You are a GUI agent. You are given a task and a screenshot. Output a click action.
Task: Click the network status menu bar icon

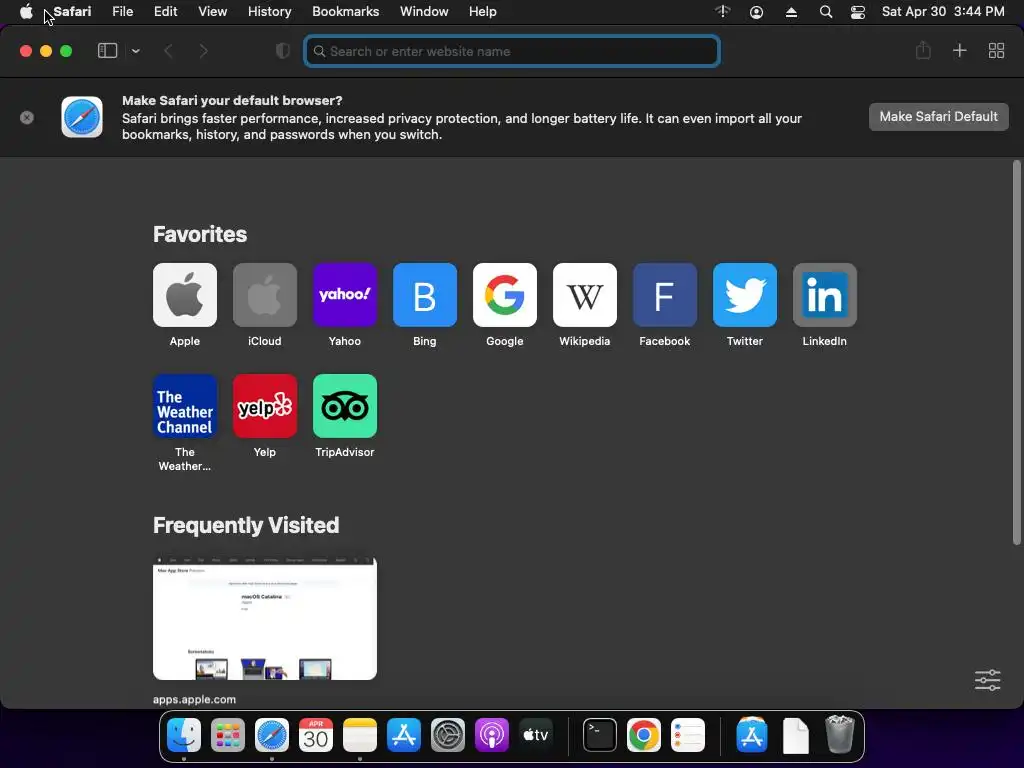tap(722, 12)
